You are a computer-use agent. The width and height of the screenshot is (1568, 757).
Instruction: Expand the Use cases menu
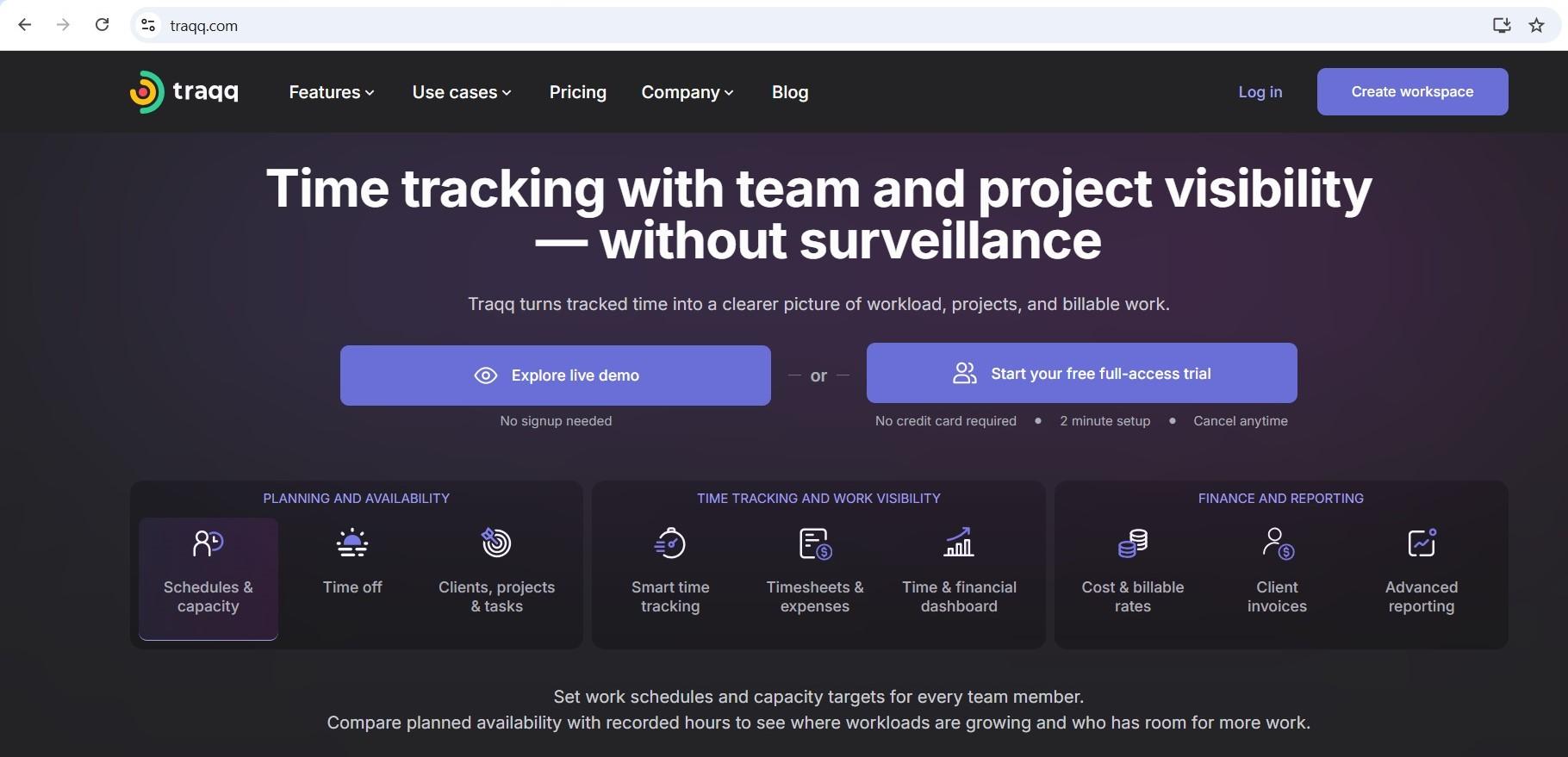click(x=462, y=92)
